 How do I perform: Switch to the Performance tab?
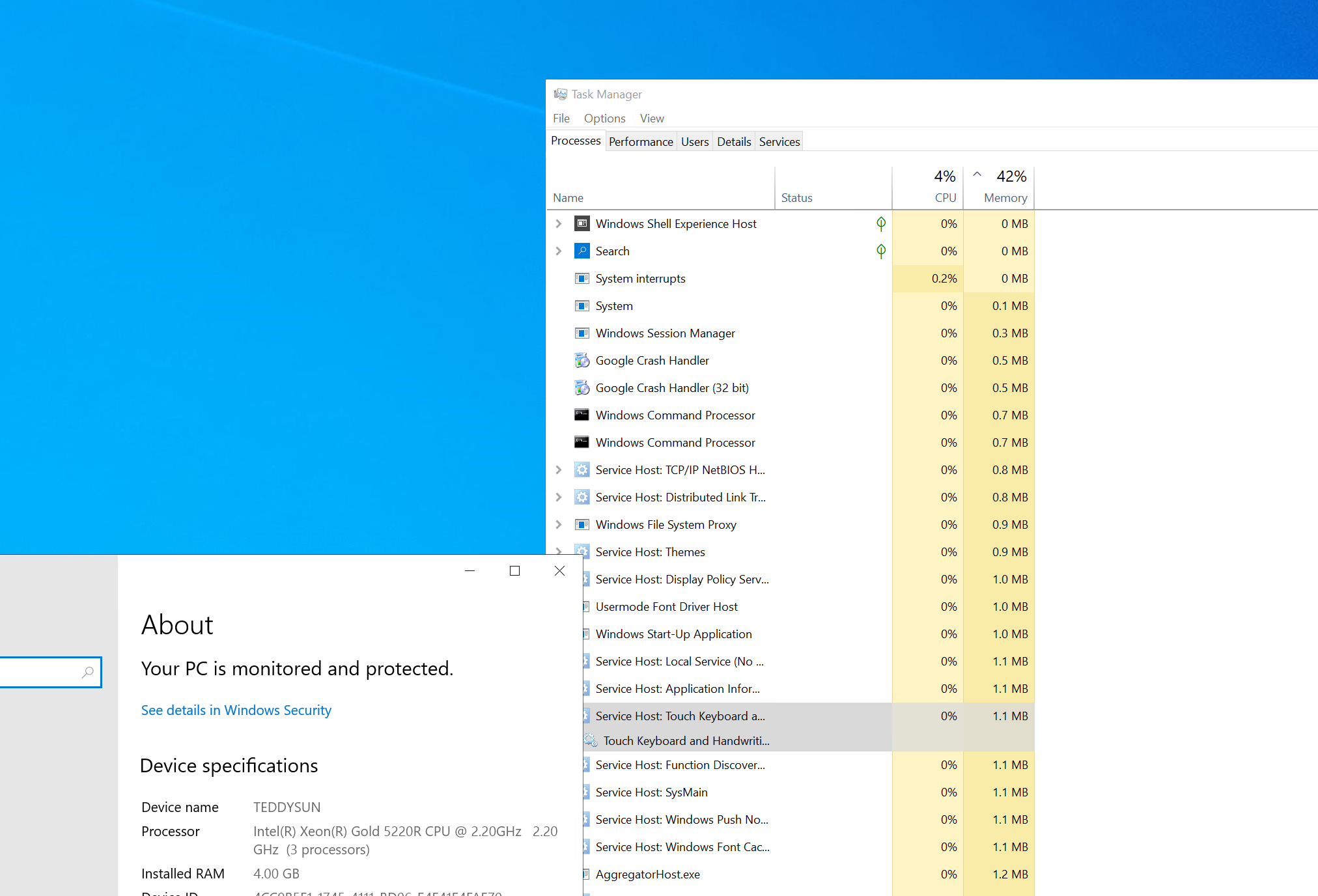click(x=641, y=141)
